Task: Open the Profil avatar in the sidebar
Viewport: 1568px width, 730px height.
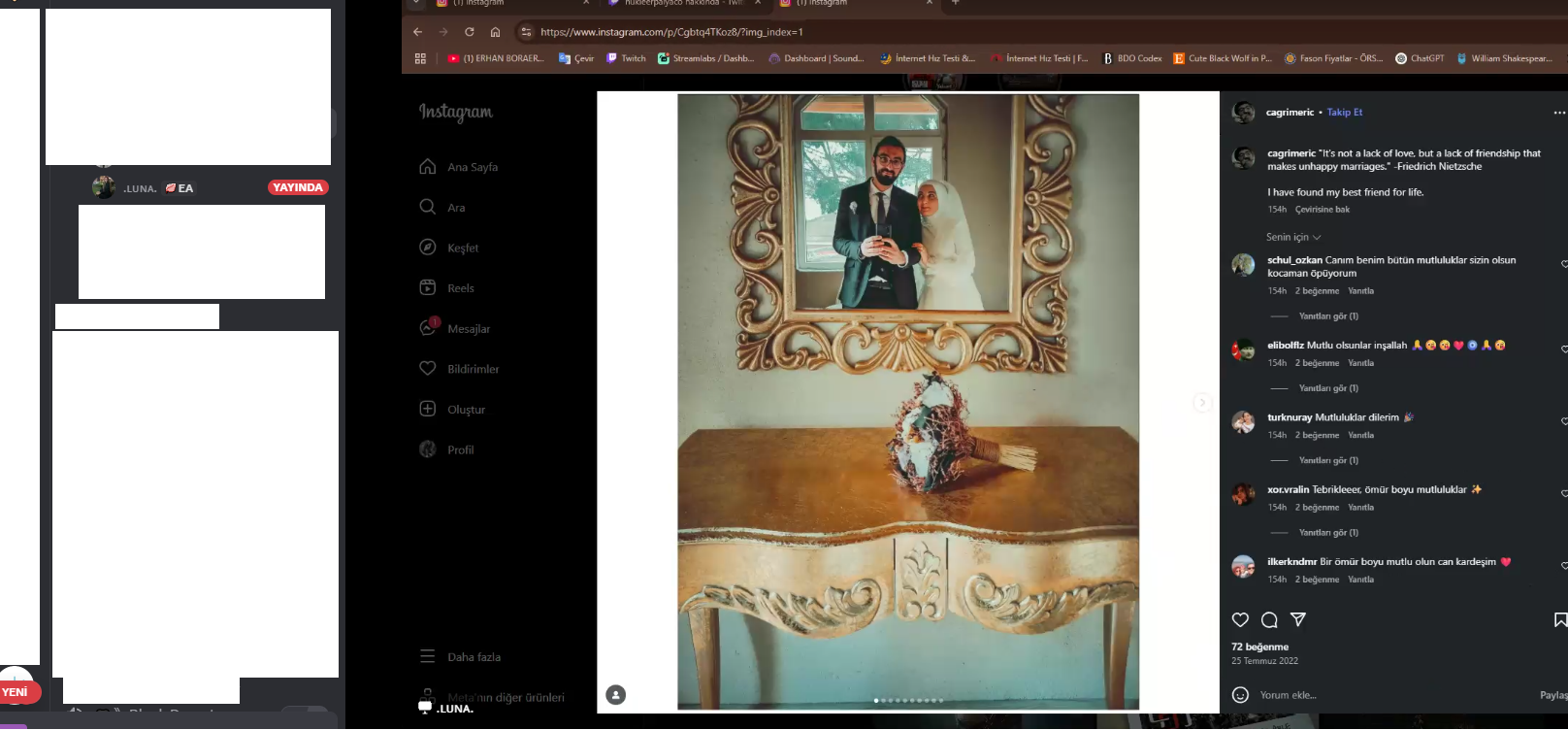Action: click(x=428, y=449)
